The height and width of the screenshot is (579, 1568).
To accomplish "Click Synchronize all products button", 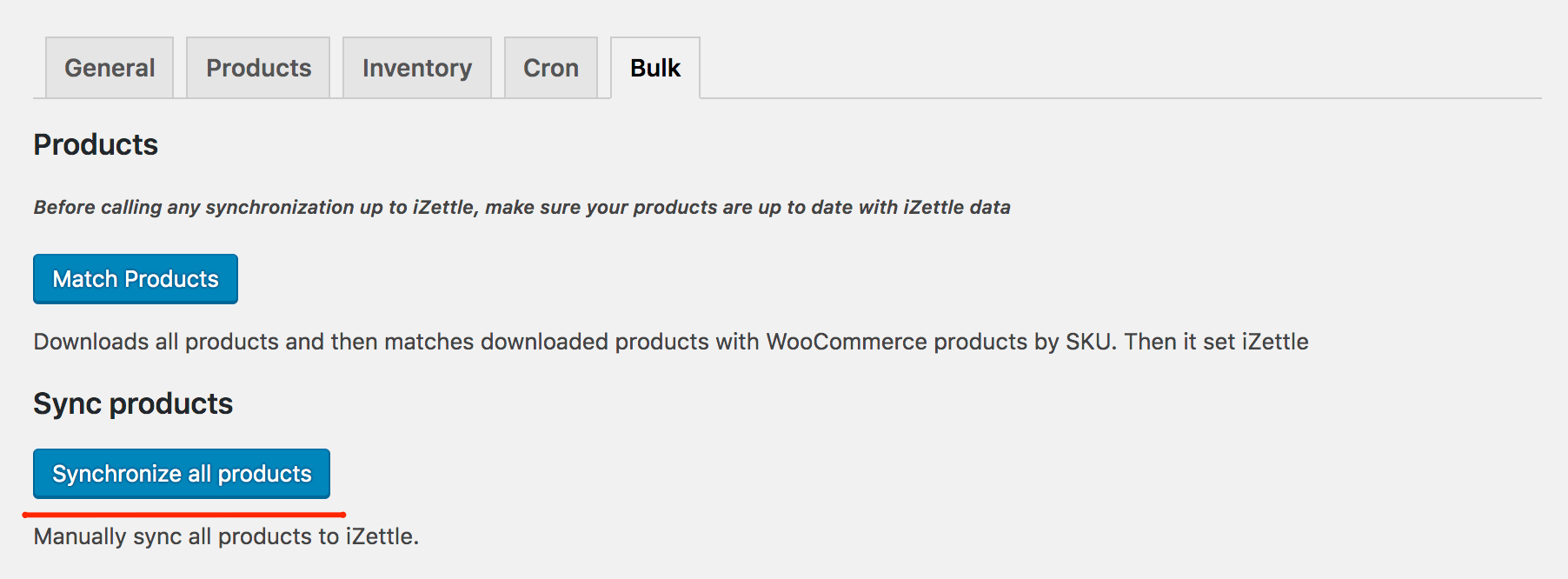I will 182,474.
